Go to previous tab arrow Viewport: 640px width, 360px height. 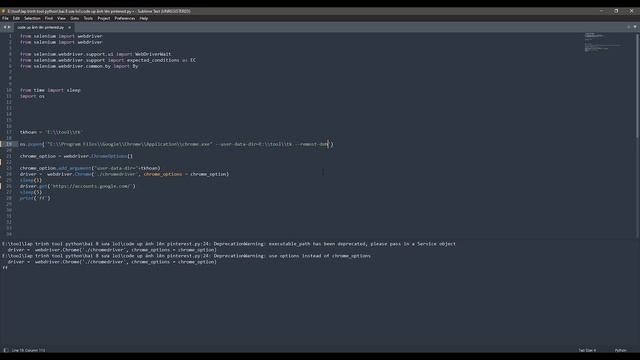pos(5,27)
